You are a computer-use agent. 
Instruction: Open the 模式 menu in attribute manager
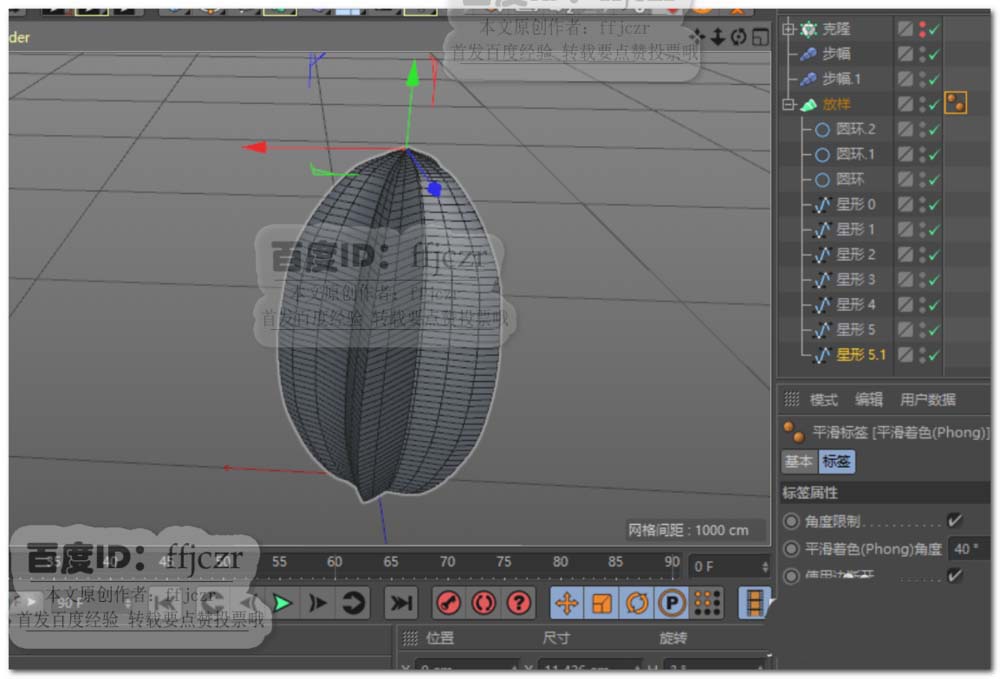coord(823,400)
